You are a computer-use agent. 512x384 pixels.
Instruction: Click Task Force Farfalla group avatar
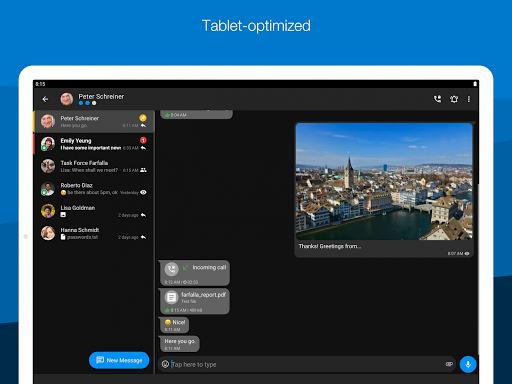click(x=48, y=166)
